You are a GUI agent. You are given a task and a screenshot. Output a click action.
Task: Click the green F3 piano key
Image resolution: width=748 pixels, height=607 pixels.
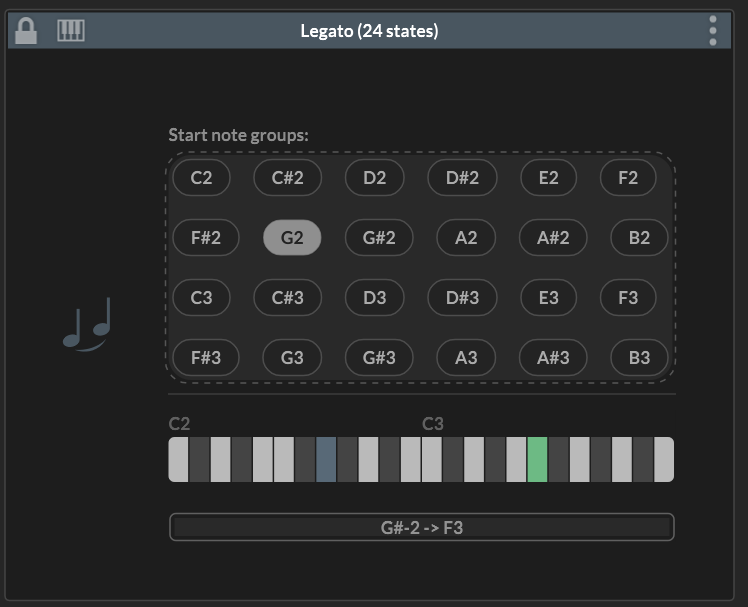pyautogui.click(x=537, y=459)
